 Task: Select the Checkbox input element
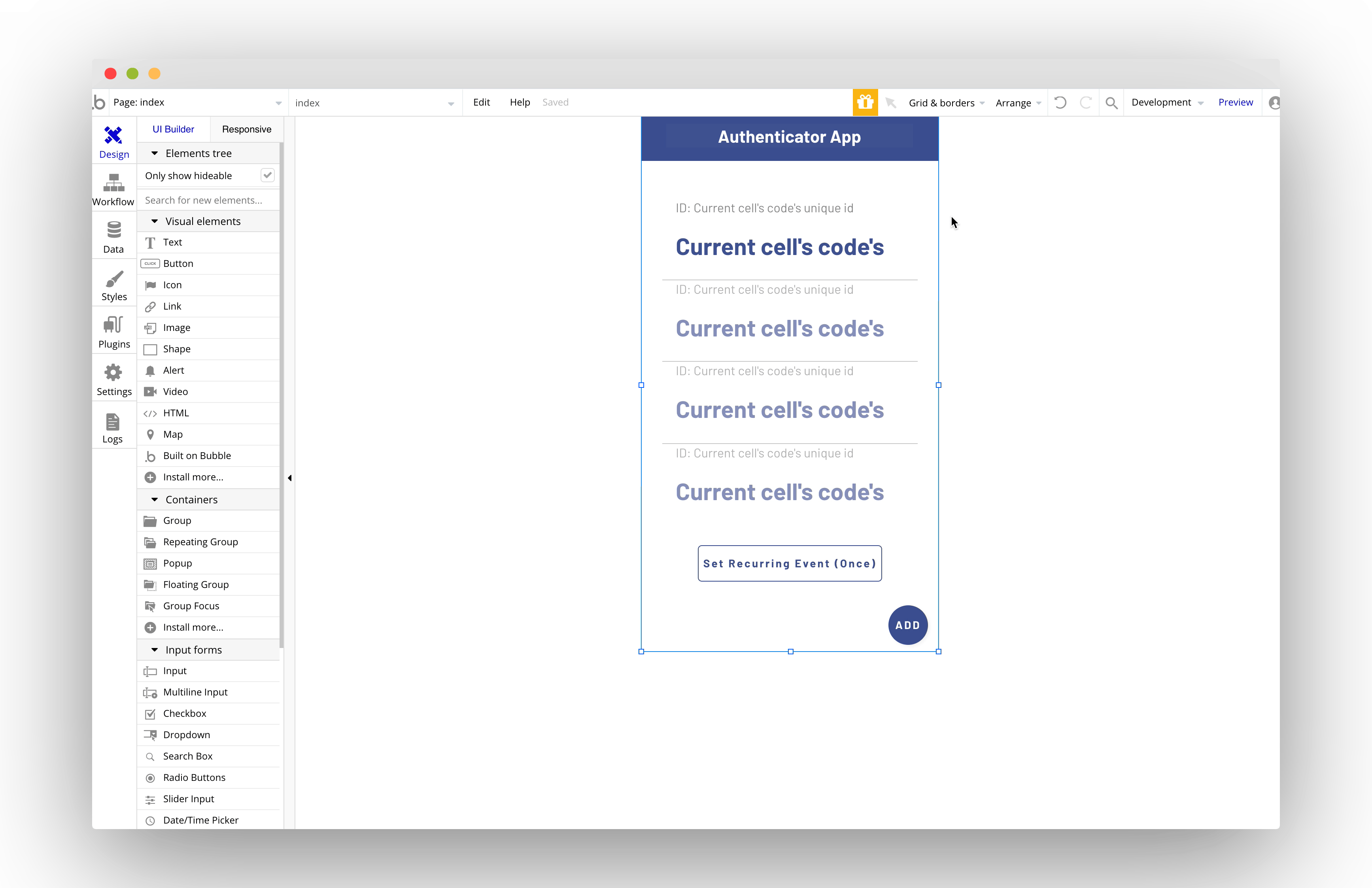click(x=208, y=713)
